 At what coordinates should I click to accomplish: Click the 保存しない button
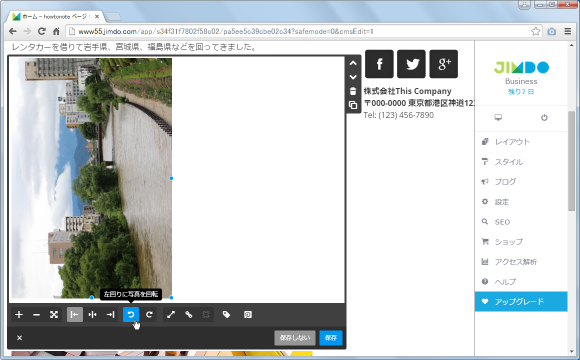295,338
